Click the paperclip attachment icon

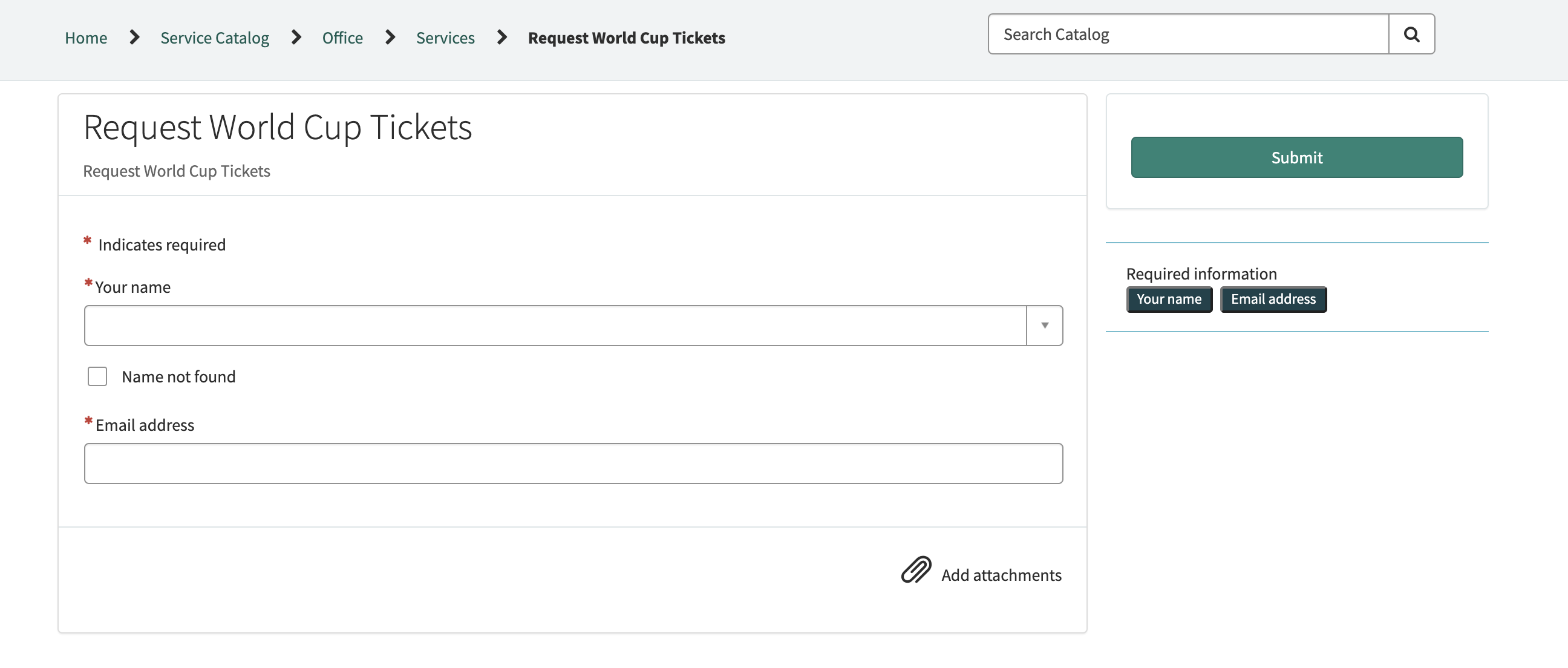click(915, 569)
